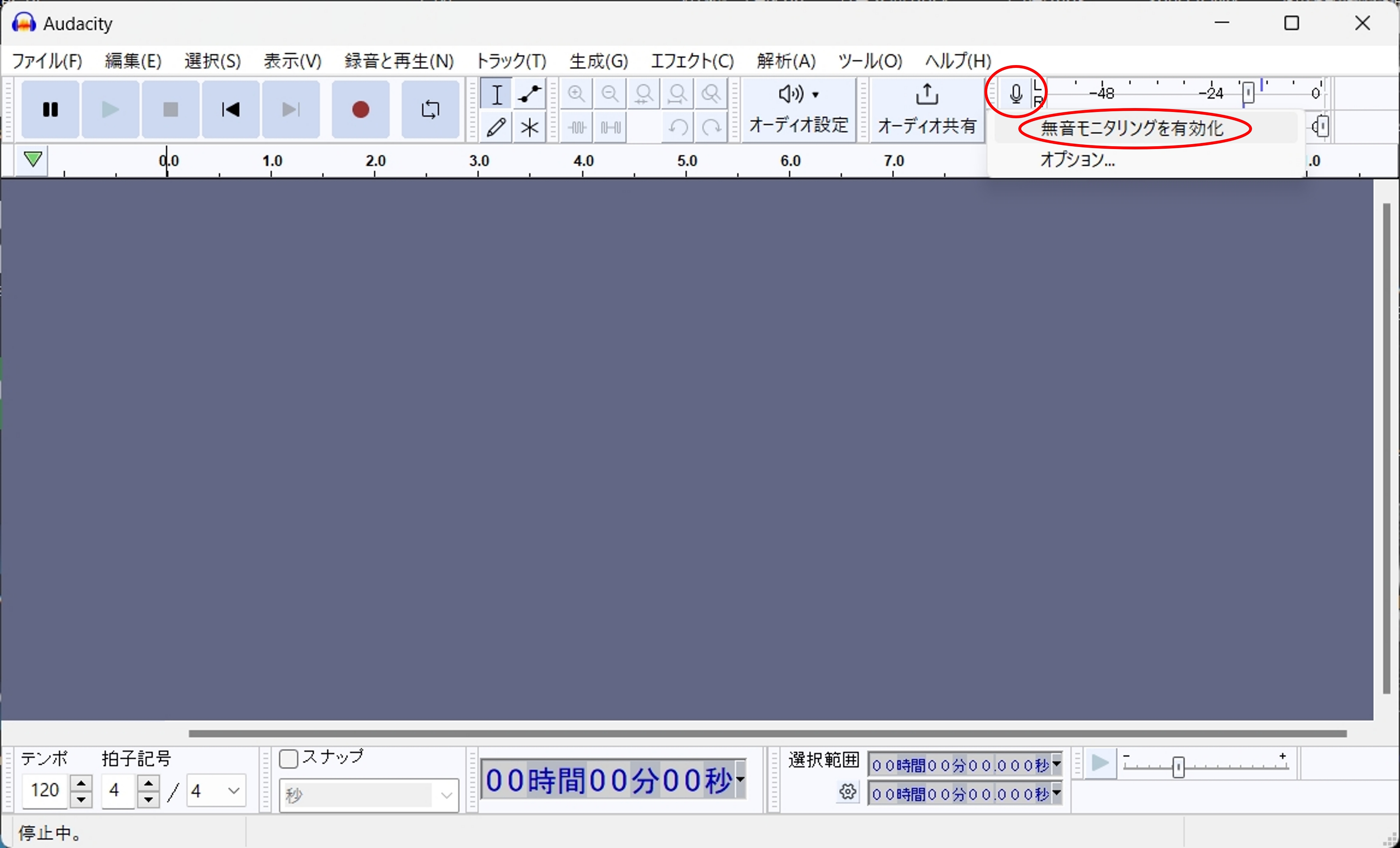This screenshot has width=1400, height=848.
Task: Click the テンポ value field showing 120
Action: pos(45,790)
